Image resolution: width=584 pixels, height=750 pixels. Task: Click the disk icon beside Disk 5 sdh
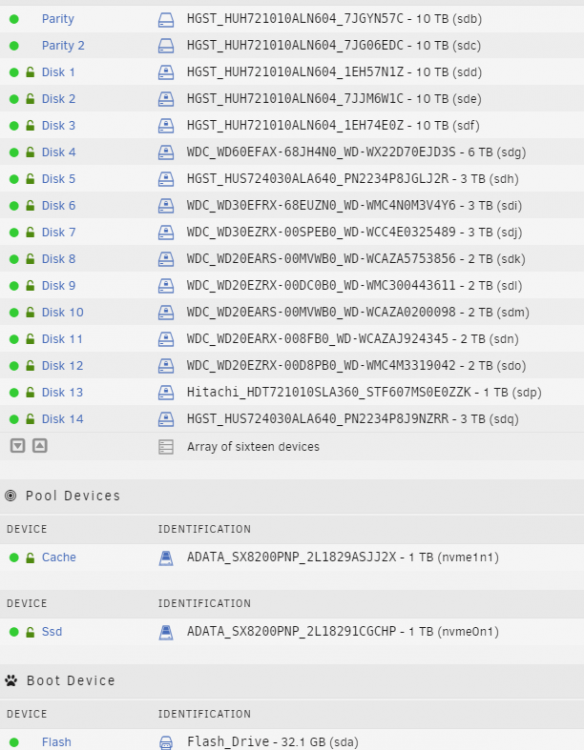166,179
